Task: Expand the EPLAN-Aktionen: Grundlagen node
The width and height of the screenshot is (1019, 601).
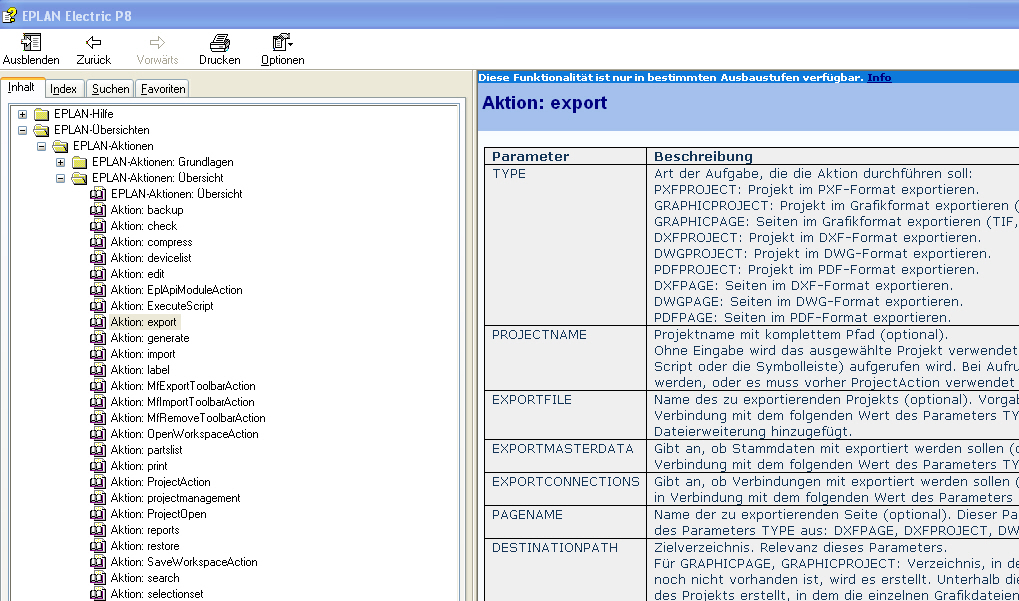Action: [60, 162]
